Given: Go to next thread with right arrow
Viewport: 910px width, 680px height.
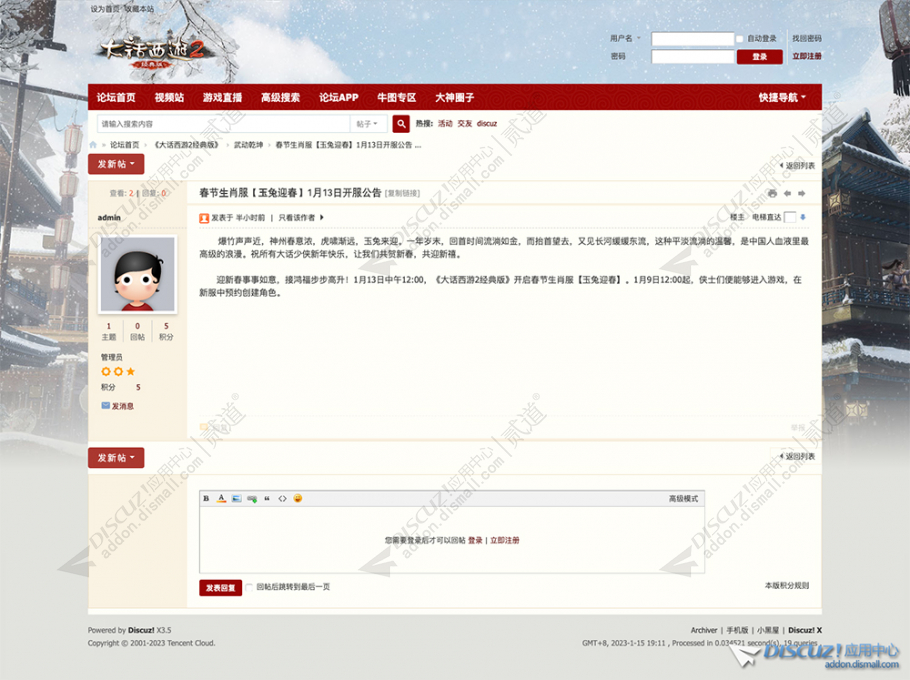Looking at the screenshot, I should pos(801,193).
